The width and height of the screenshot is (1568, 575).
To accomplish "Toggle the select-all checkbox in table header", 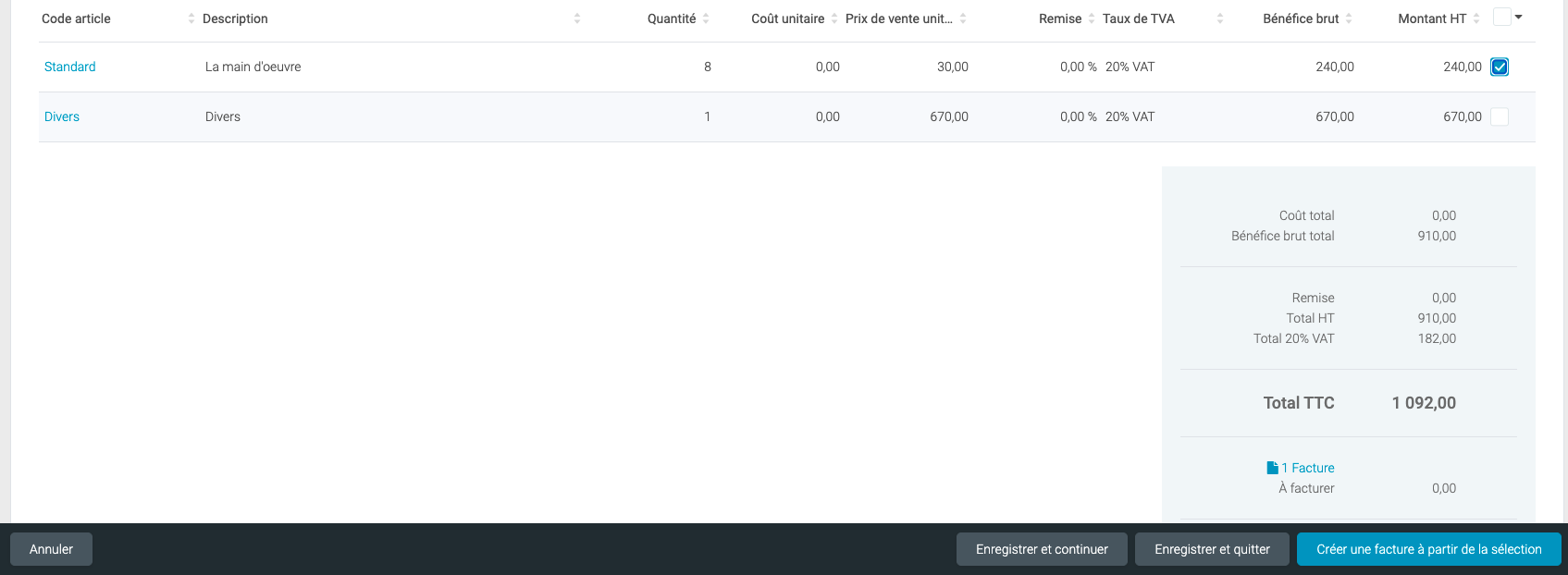I will 1501,17.
